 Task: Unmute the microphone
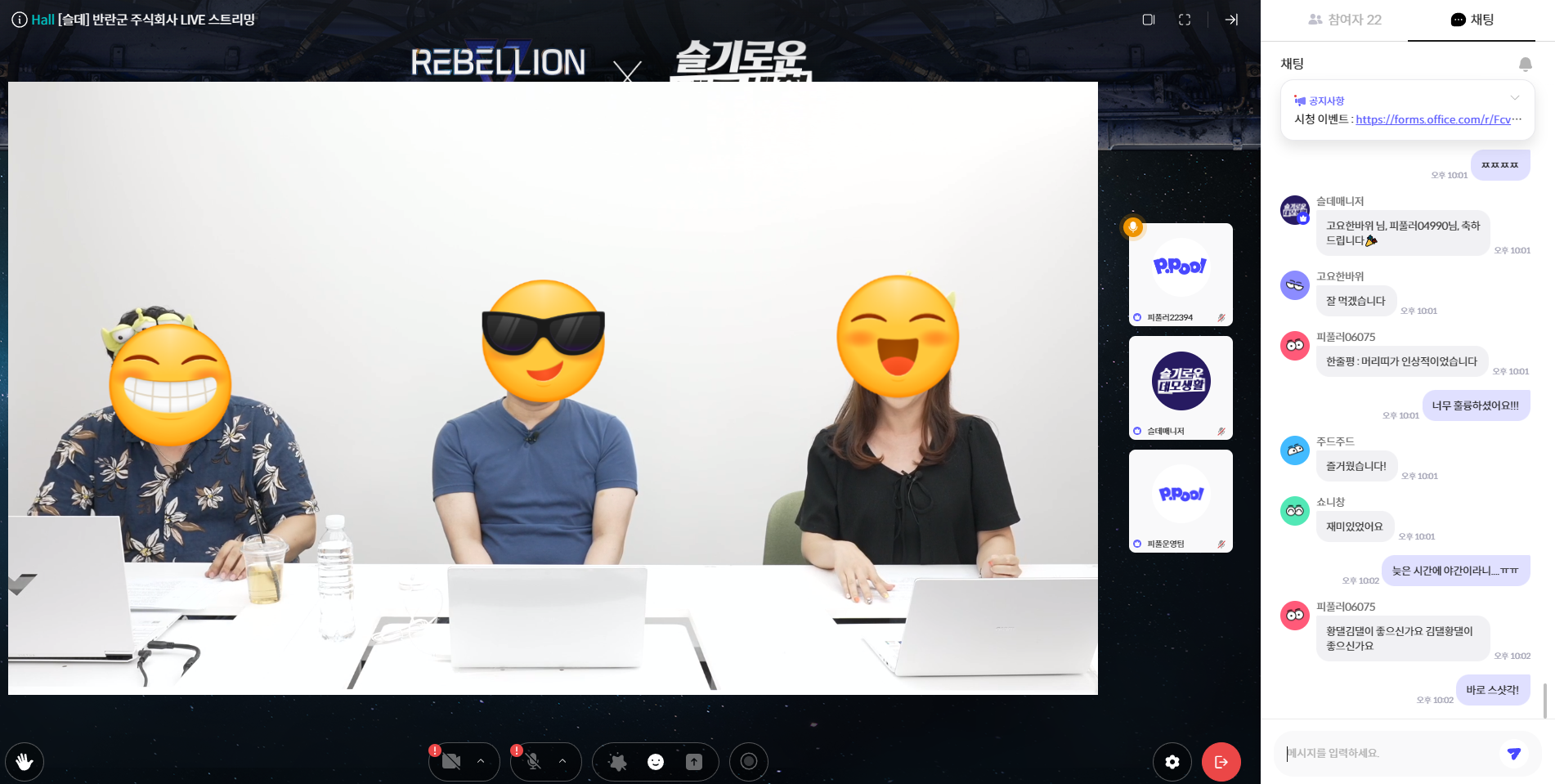tap(533, 762)
